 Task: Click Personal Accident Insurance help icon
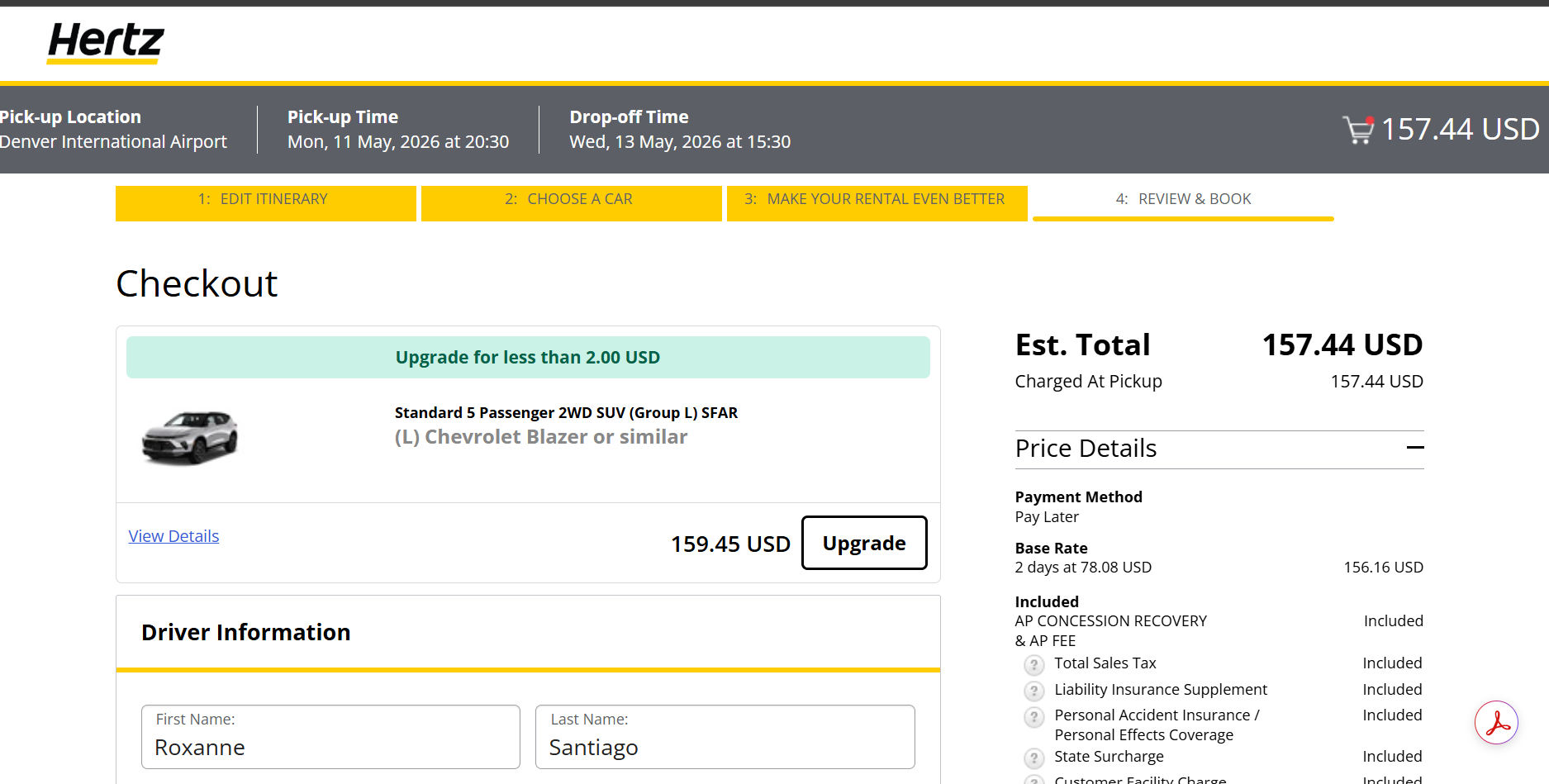pyautogui.click(x=1033, y=716)
